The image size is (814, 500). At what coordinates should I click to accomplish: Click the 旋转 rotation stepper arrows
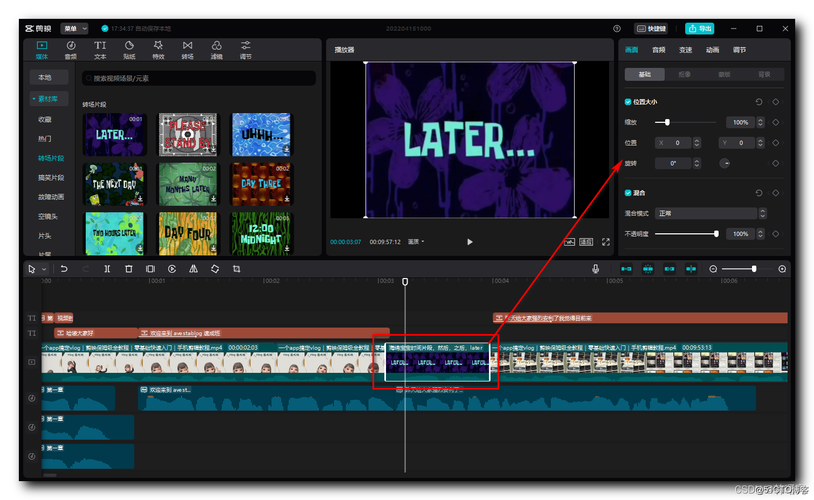[697, 164]
